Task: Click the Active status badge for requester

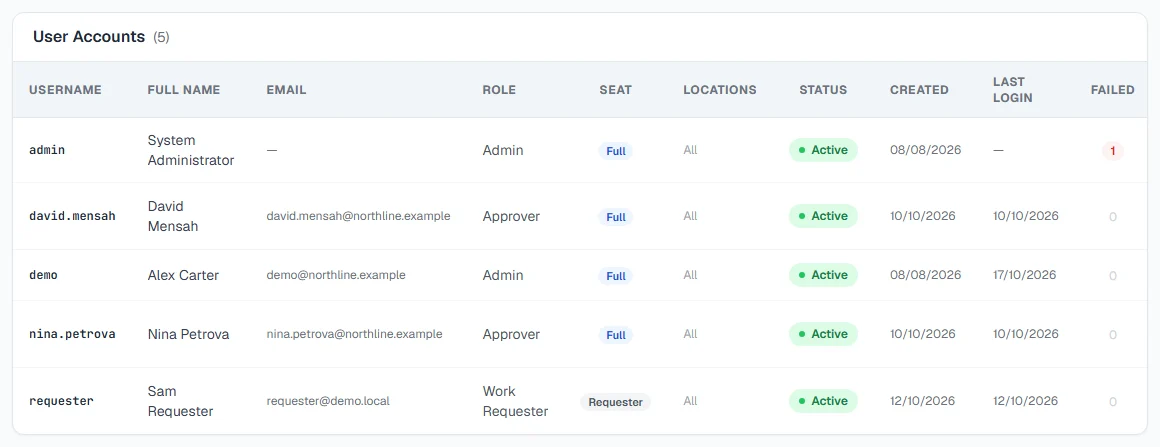Action: point(823,401)
